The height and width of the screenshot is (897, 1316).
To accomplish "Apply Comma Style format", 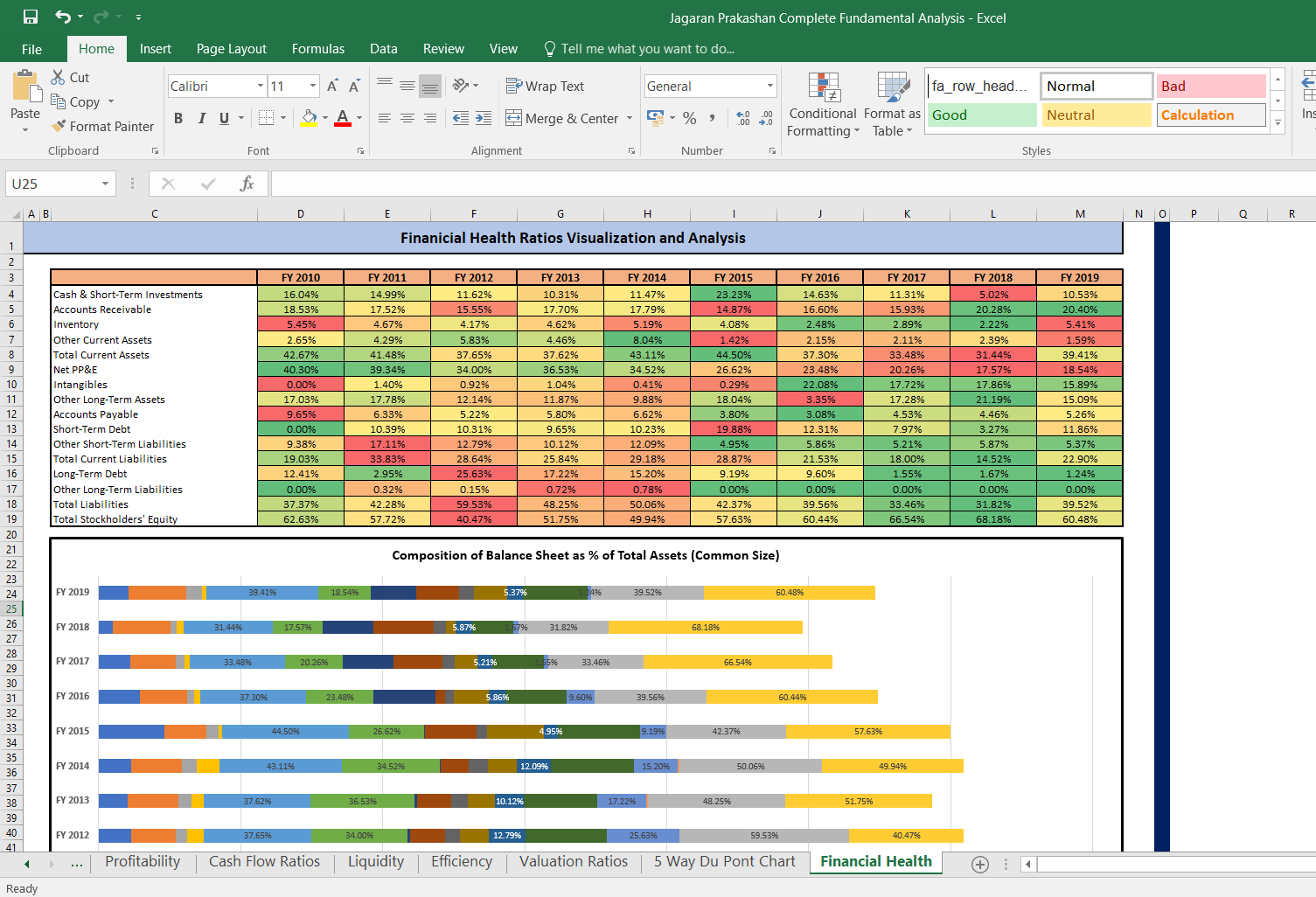I will pos(713,118).
